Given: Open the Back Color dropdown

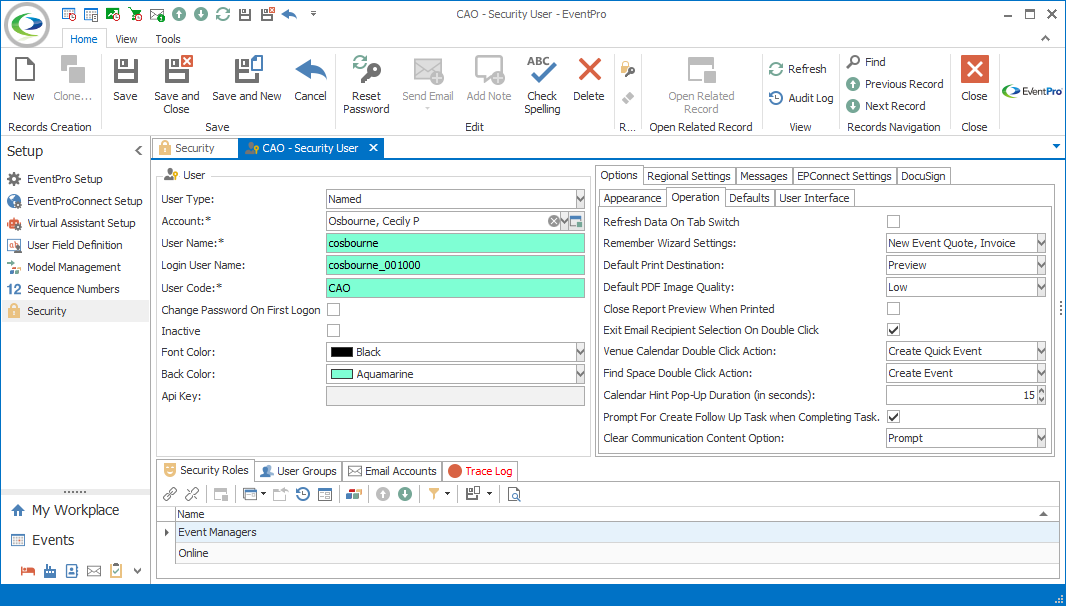Looking at the screenshot, I should click(x=580, y=374).
